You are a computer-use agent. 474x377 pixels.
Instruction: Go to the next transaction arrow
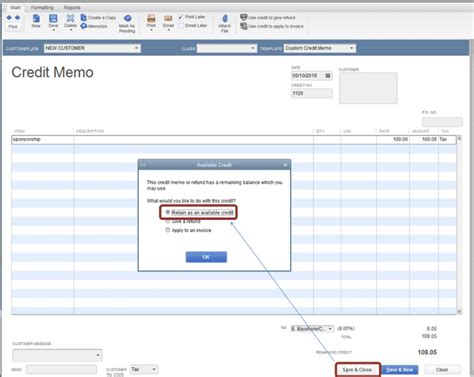click(17, 18)
